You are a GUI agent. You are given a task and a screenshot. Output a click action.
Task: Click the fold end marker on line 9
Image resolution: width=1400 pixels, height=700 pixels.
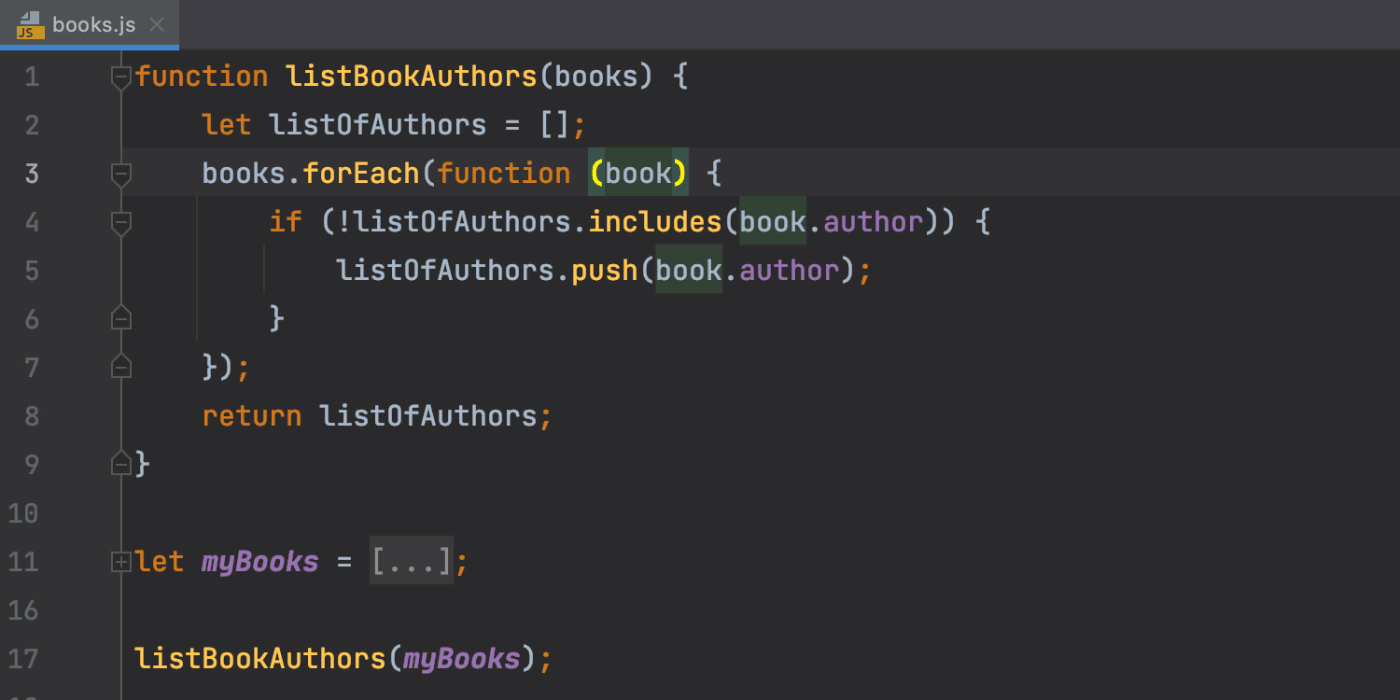[x=121, y=464]
